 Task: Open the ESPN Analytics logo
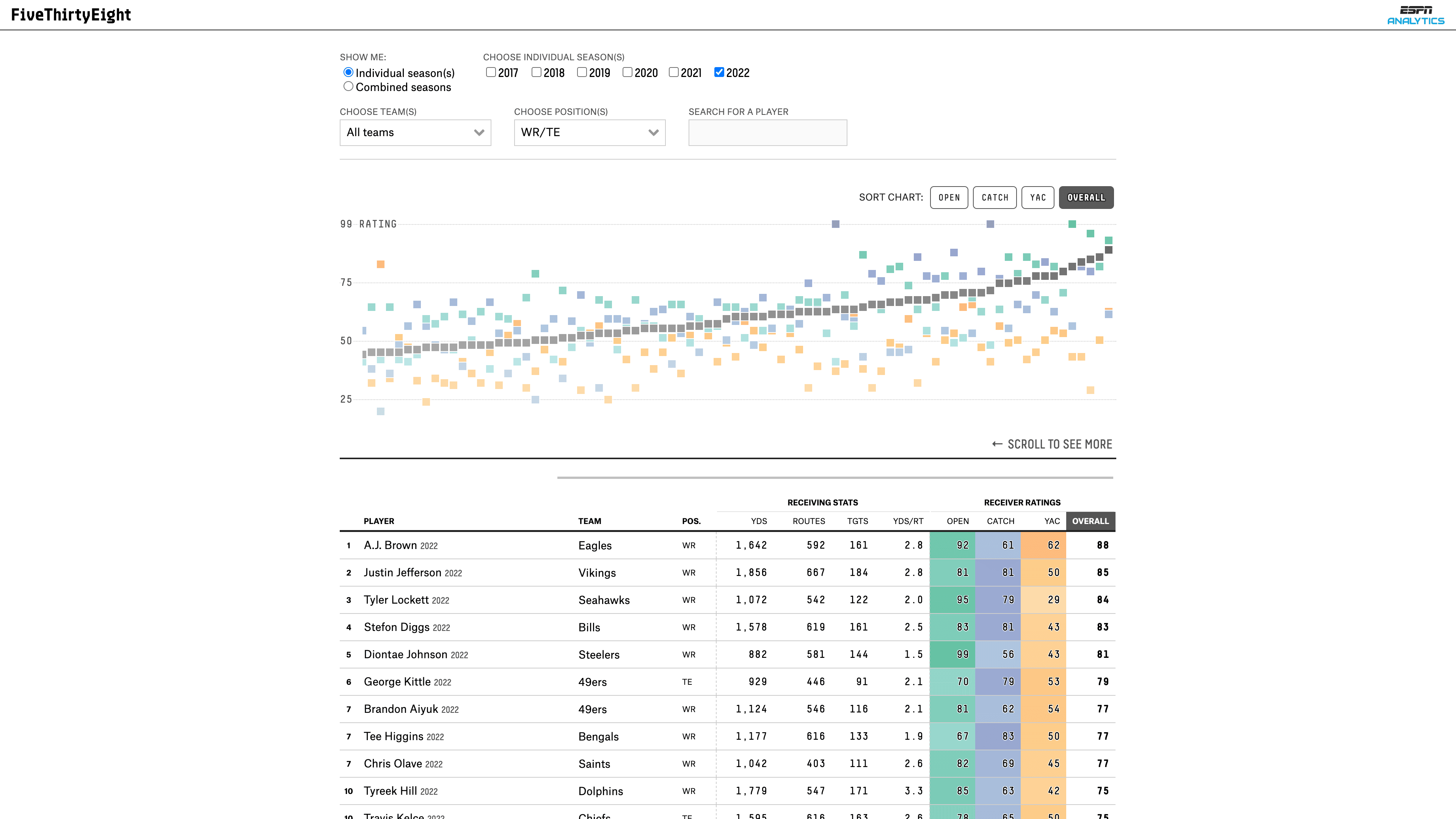point(1415,15)
